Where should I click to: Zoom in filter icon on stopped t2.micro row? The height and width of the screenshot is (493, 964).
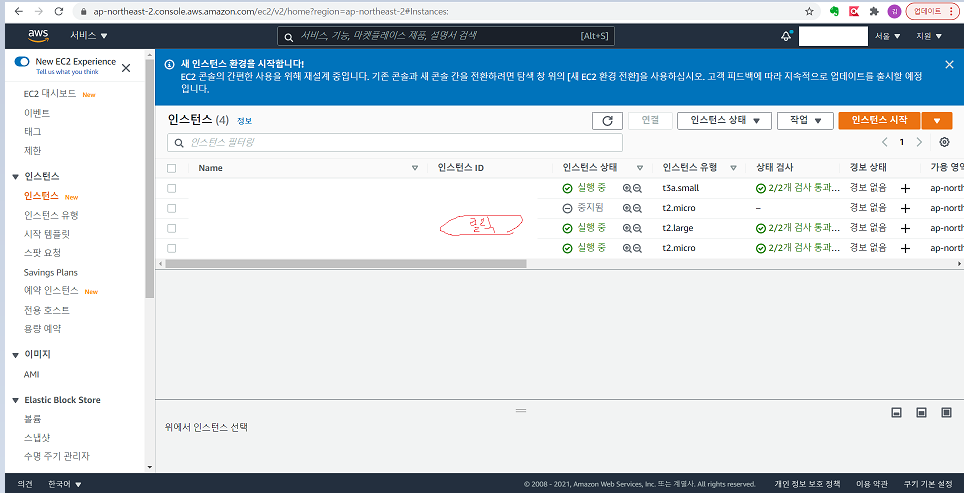click(627, 208)
